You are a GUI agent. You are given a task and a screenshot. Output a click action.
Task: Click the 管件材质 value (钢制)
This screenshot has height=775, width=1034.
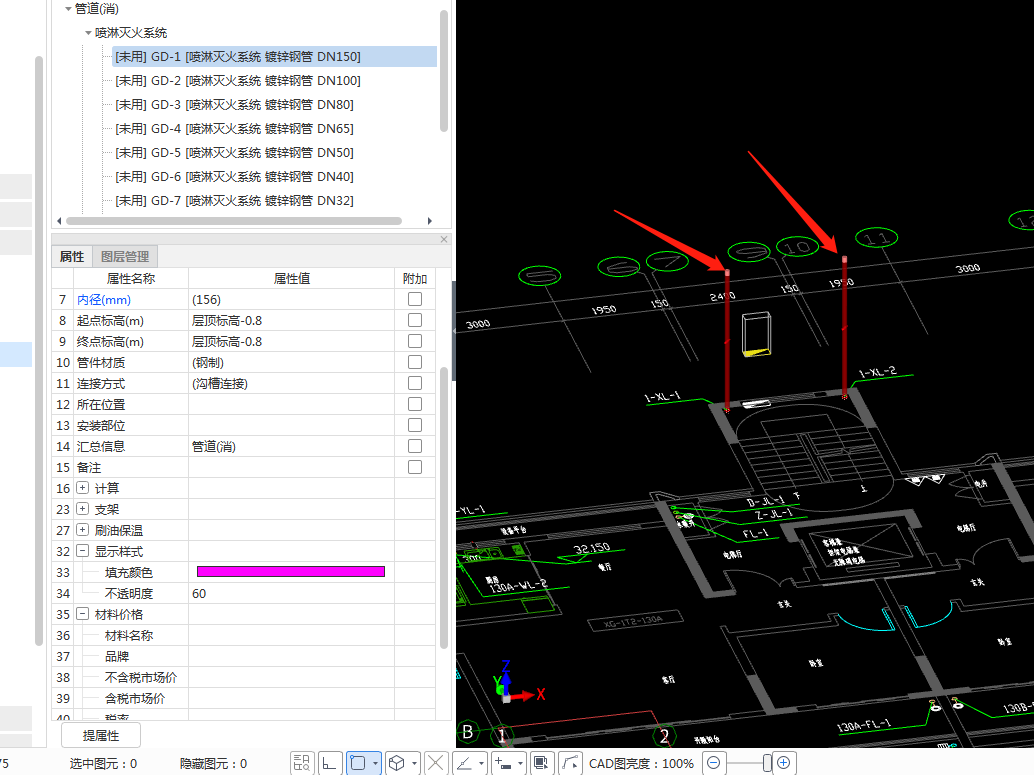point(291,362)
